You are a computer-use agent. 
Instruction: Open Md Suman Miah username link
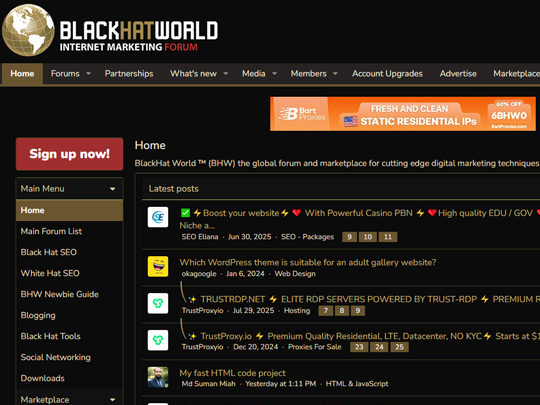tap(208, 384)
